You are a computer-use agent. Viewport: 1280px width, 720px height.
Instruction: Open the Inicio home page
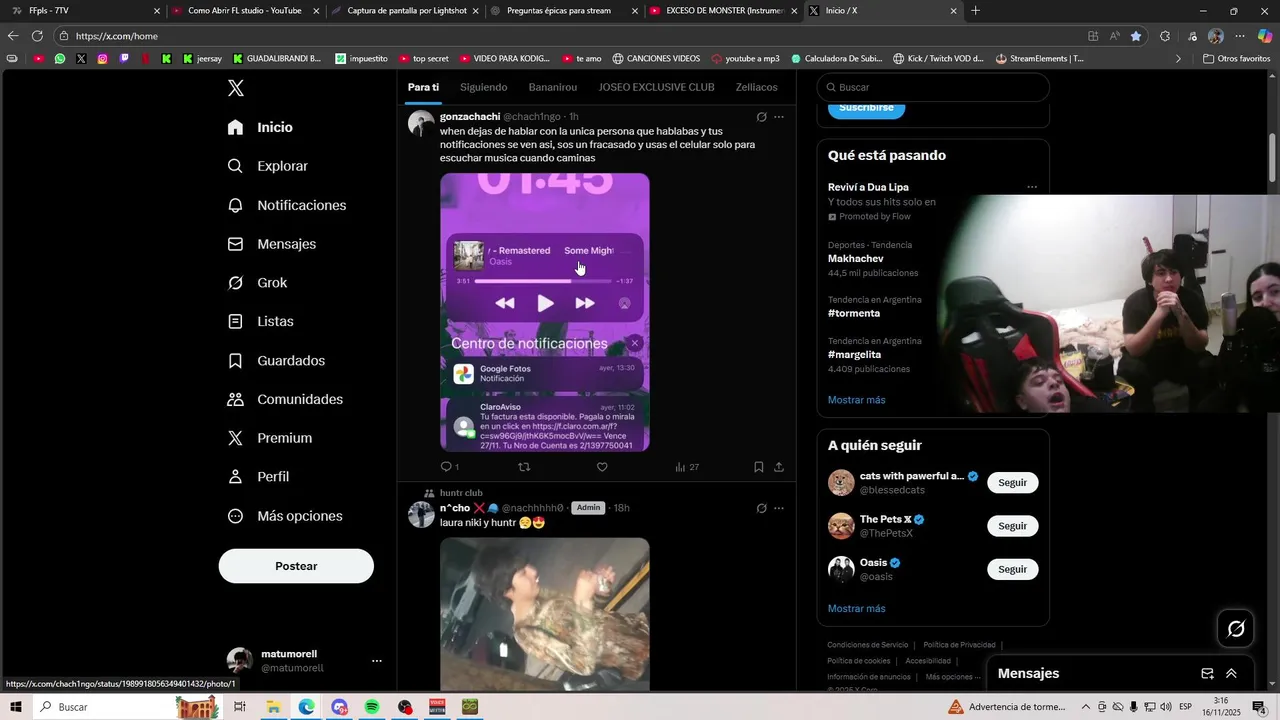tap(260, 127)
